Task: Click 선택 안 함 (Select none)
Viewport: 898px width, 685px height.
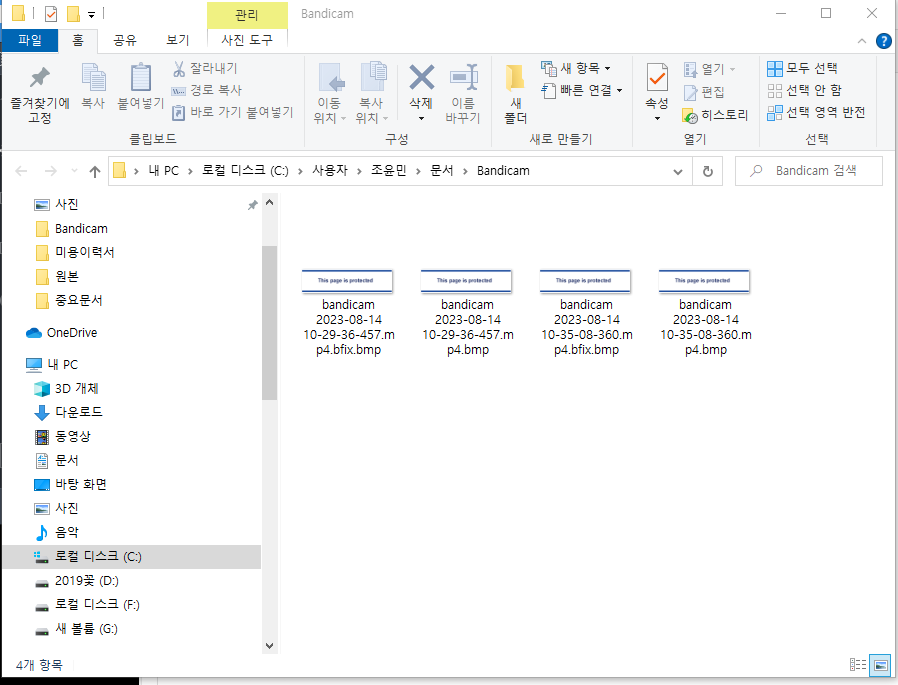Action: click(x=805, y=90)
